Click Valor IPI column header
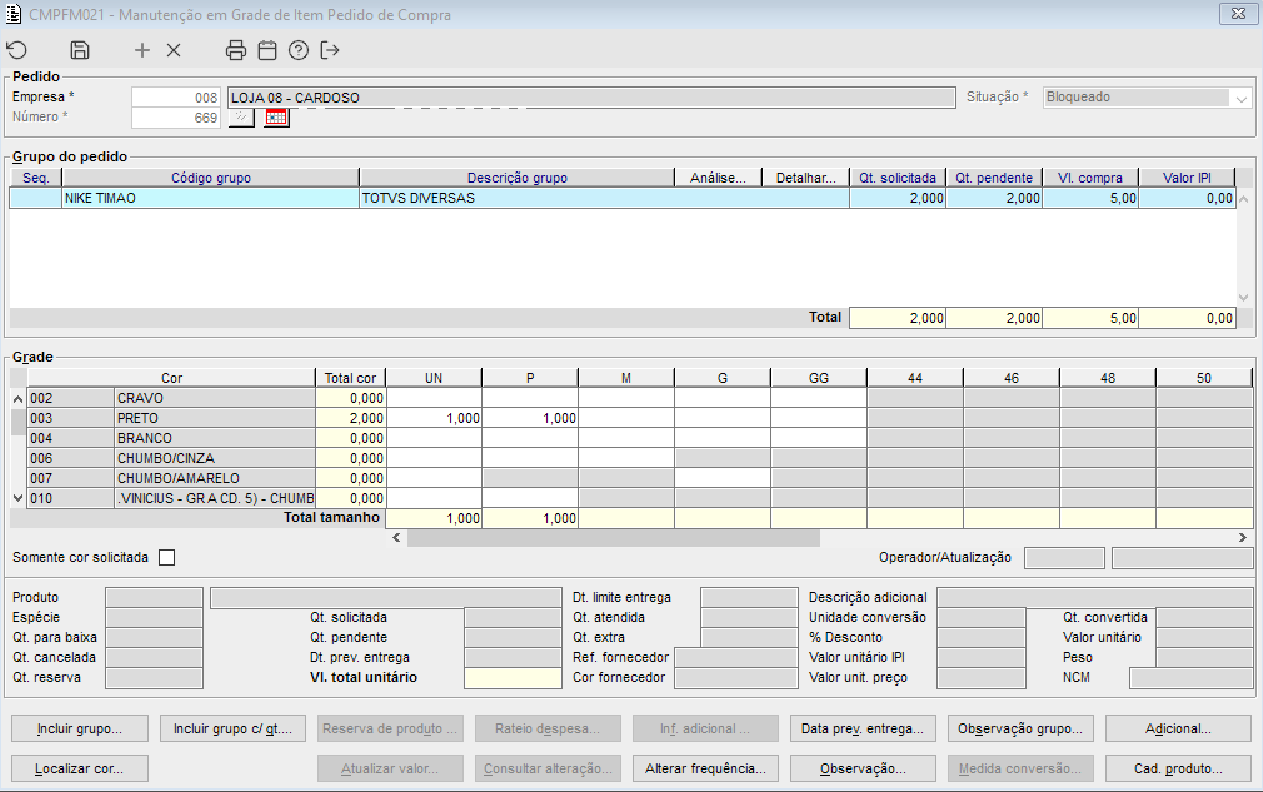This screenshot has width=1263, height=792. click(1186, 178)
